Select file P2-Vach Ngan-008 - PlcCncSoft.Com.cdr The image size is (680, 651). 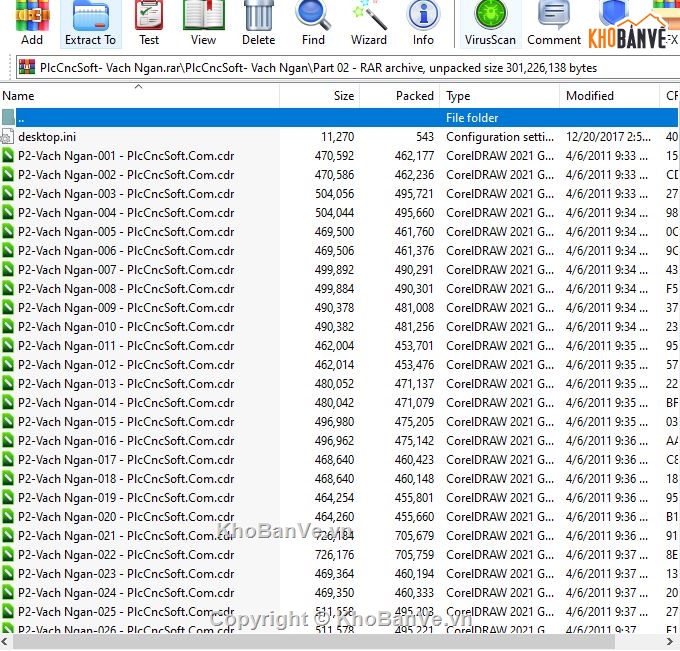[126, 288]
